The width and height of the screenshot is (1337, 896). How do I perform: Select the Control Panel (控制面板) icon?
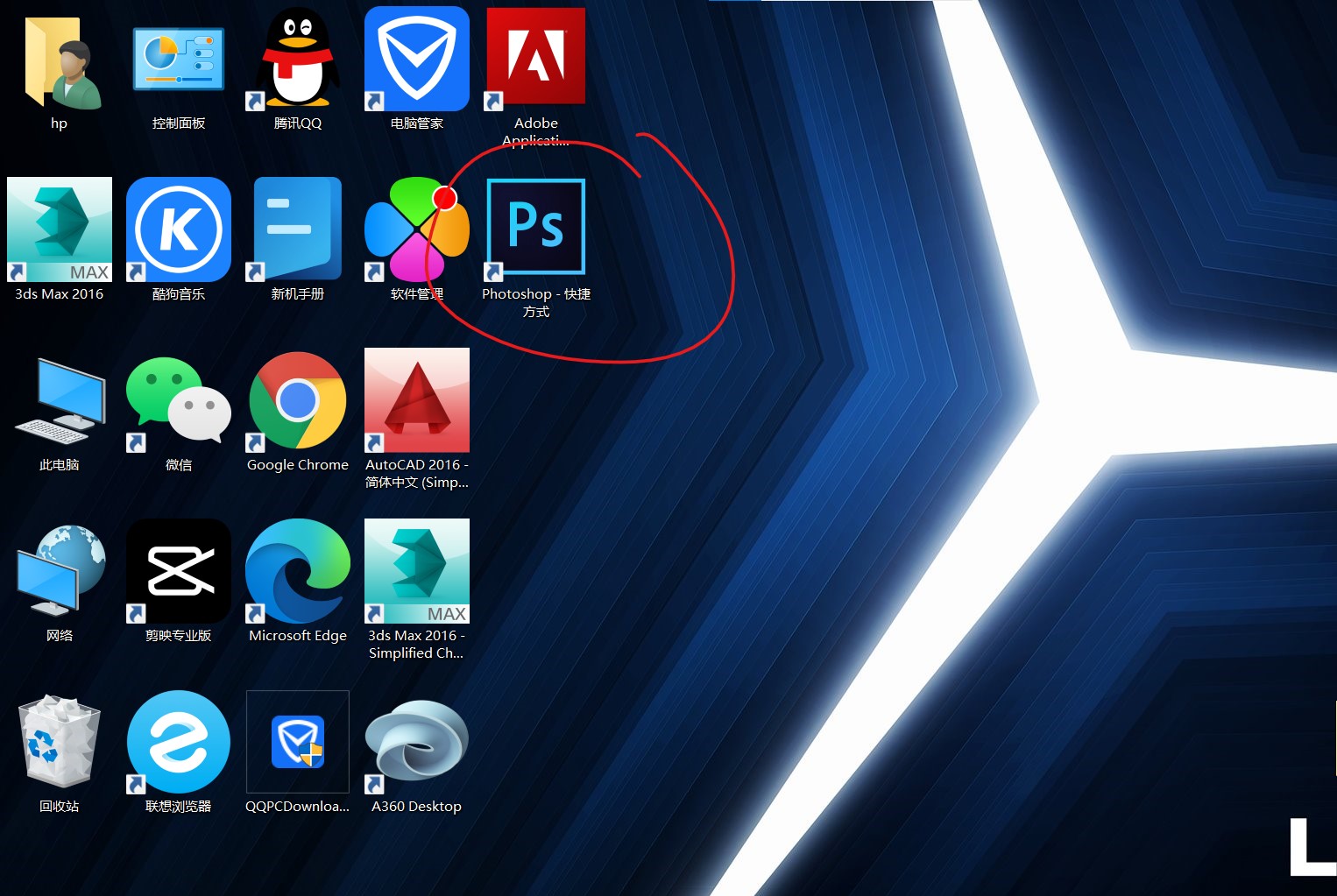coord(179,59)
